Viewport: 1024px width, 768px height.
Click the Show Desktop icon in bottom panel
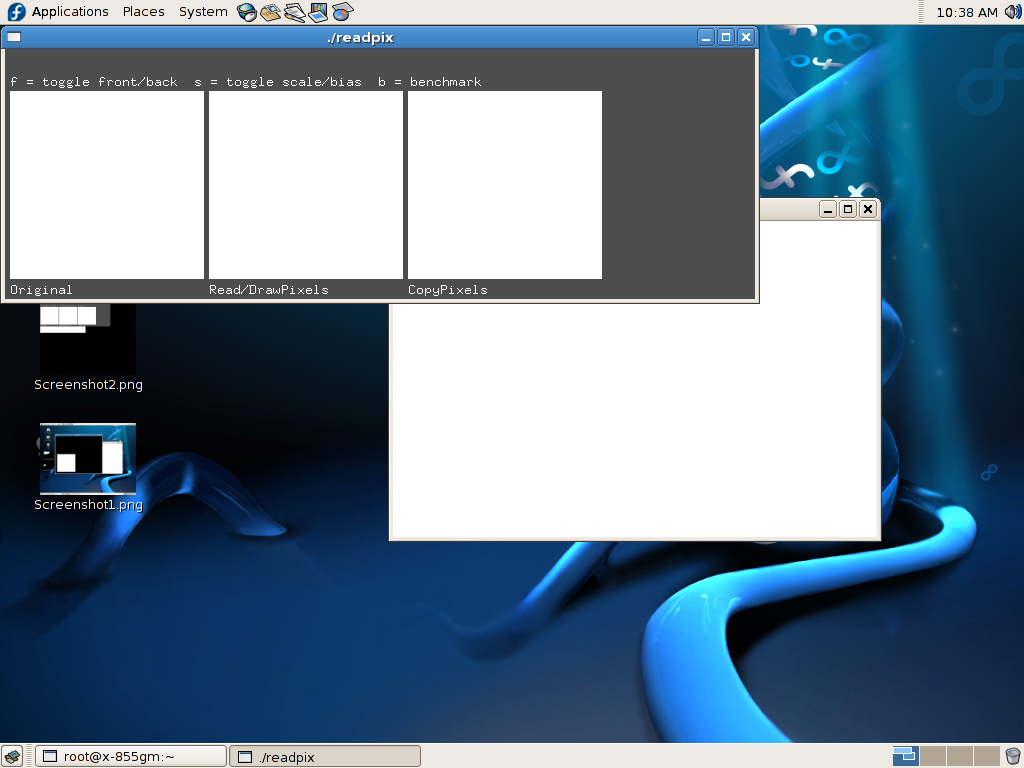(x=12, y=756)
